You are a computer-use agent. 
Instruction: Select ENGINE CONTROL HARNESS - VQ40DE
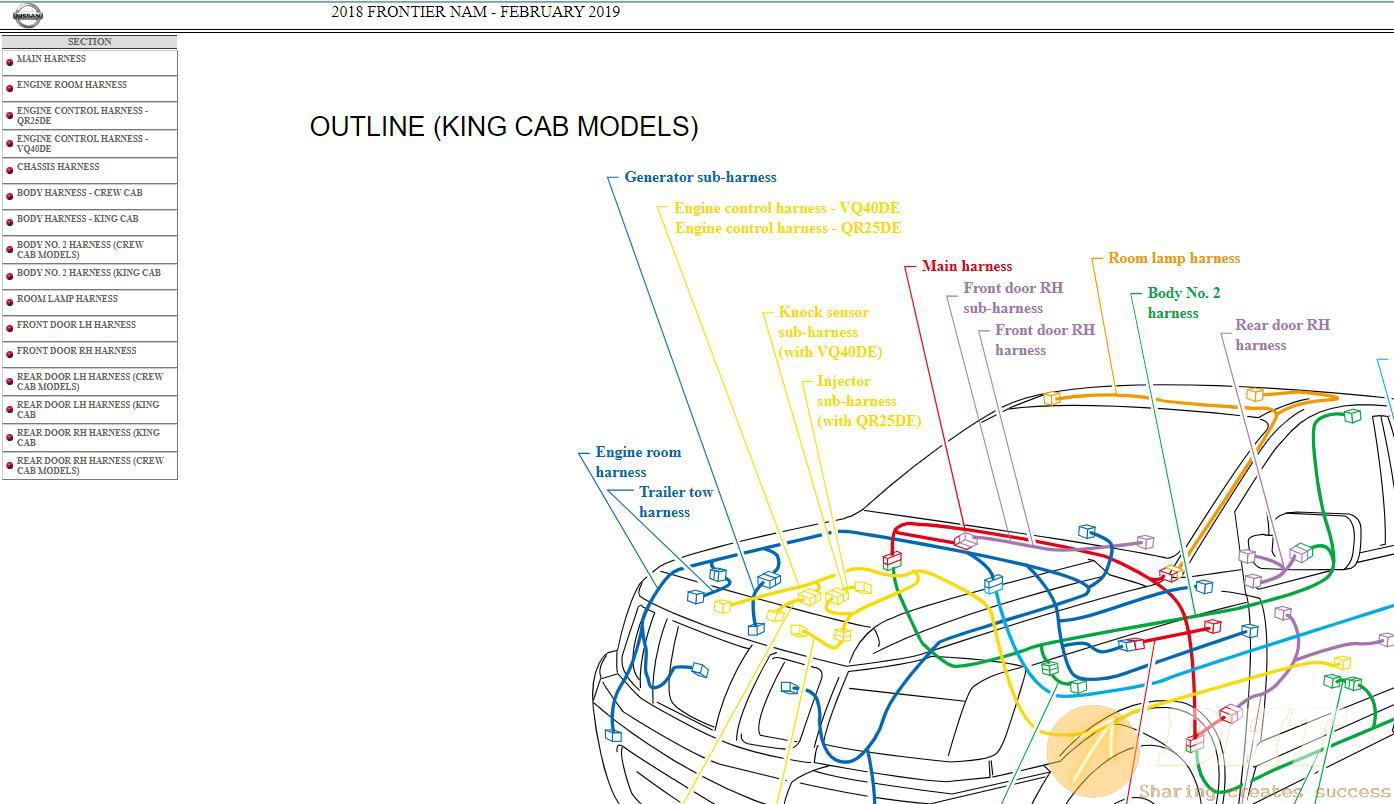pyautogui.click(x=82, y=144)
